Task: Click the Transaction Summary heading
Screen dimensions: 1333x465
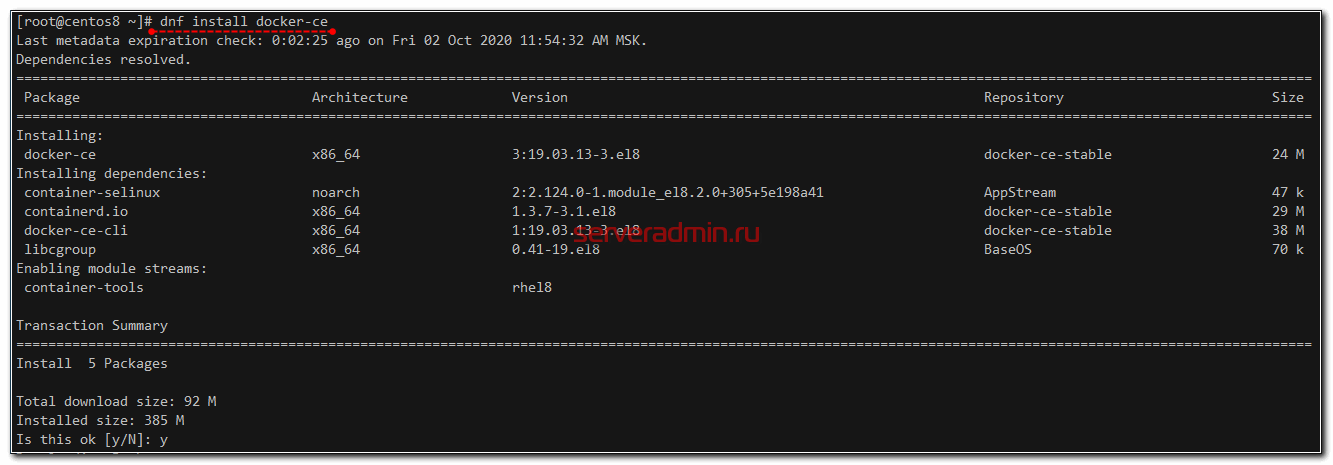Action: [92, 326]
